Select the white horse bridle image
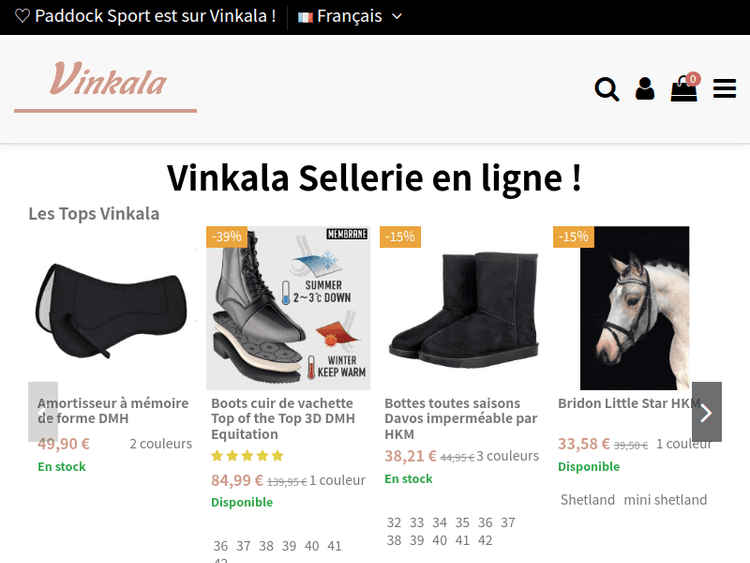 635,309
